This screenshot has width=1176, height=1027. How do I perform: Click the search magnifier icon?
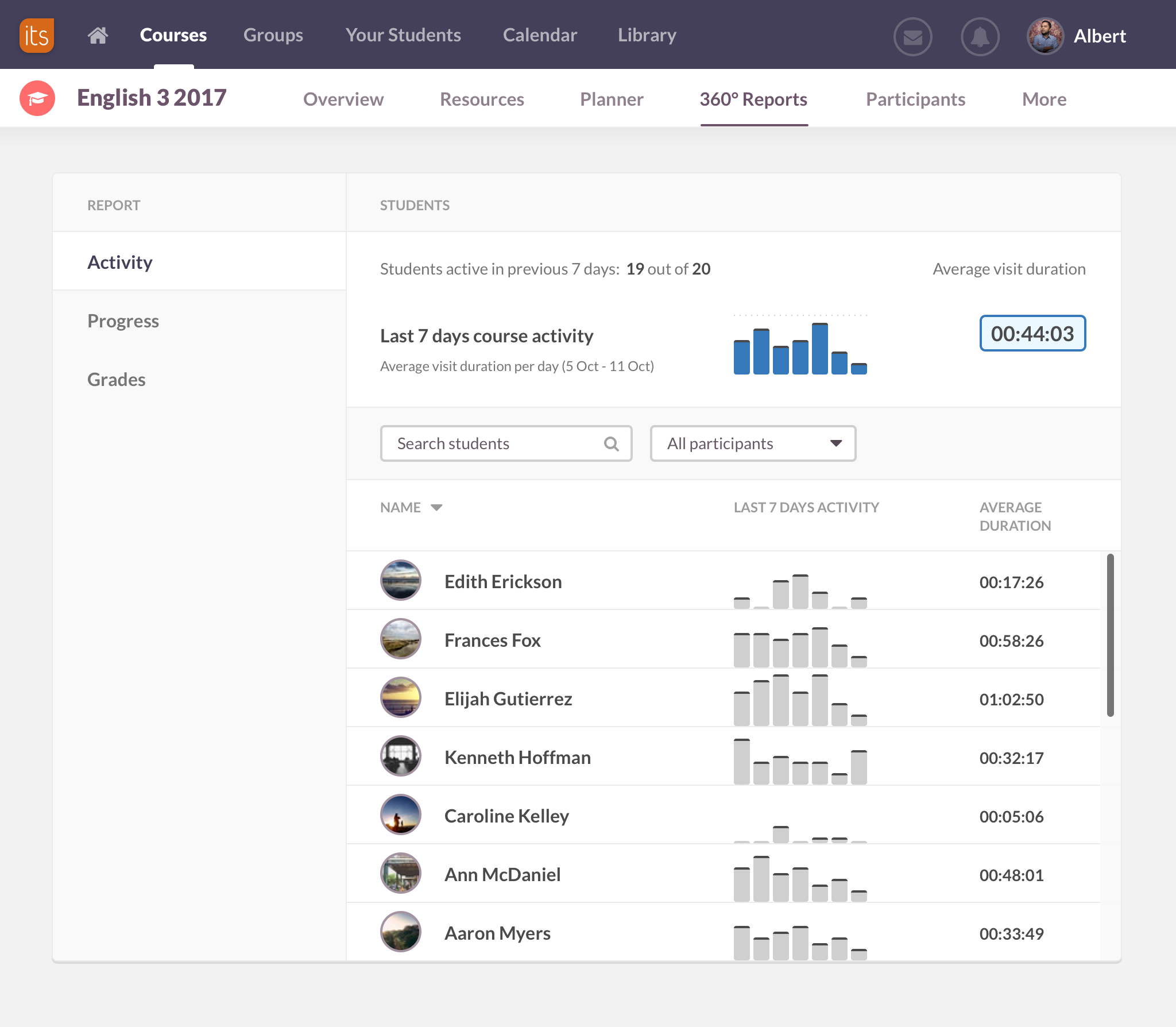(612, 444)
